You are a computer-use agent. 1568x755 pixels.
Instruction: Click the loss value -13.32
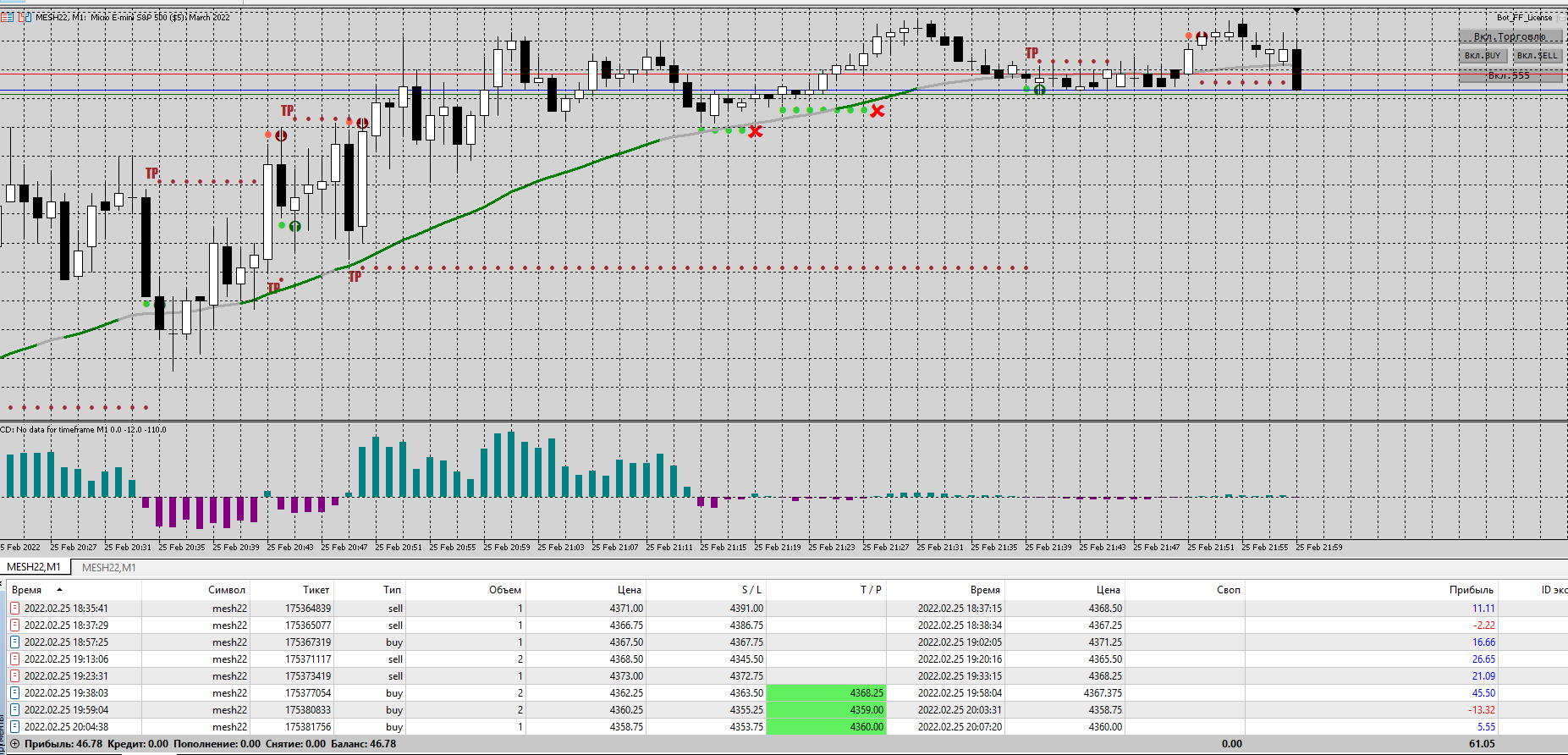(x=1482, y=710)
